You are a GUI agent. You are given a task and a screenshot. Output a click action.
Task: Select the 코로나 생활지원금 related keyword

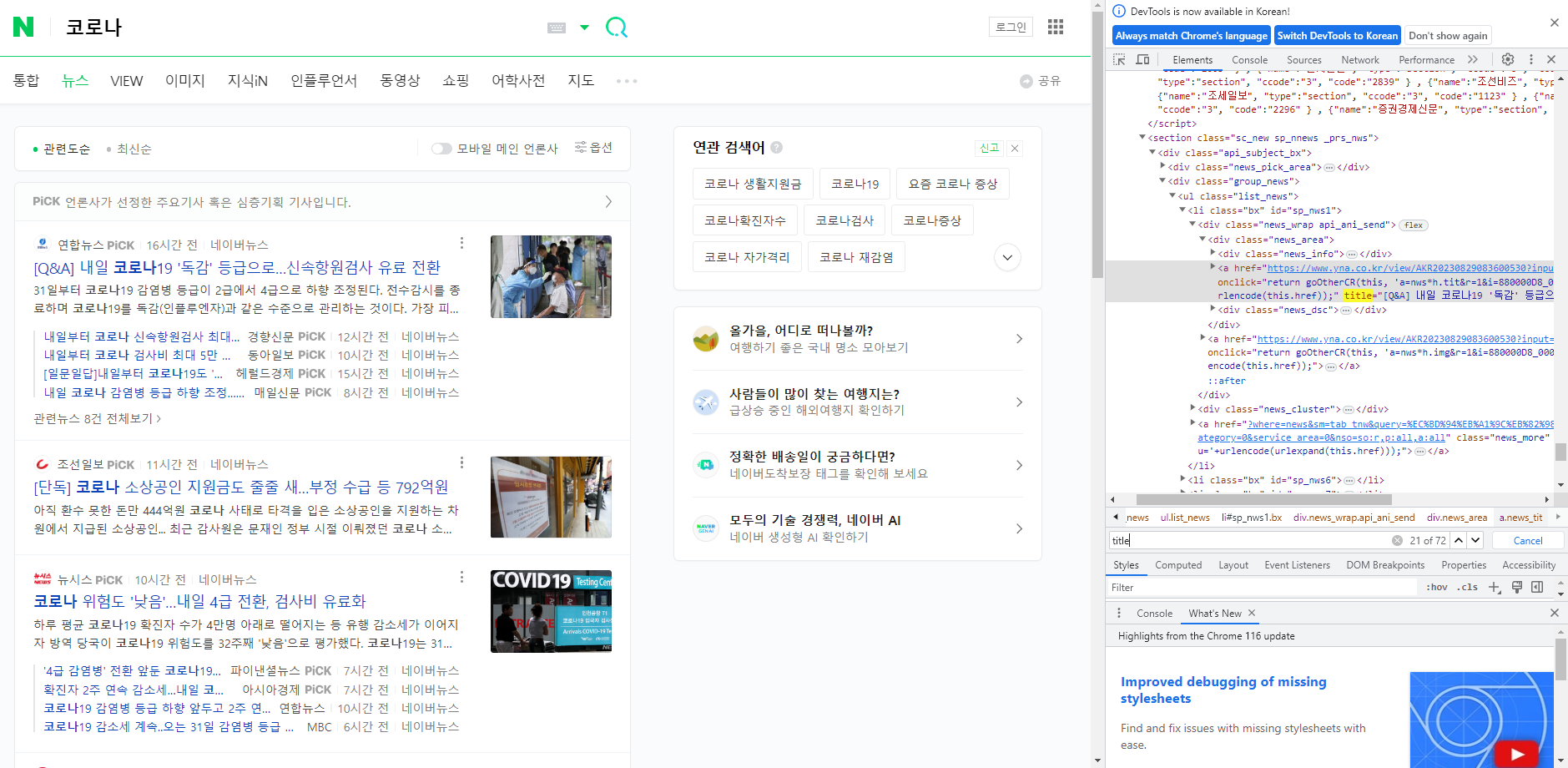pyautogui.click(x=753, y=184)
